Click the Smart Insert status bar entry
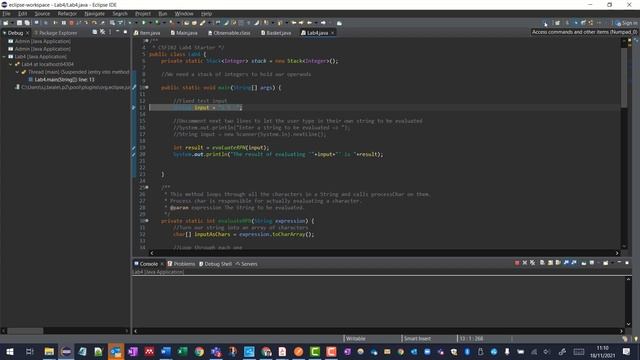 click(417, 338)
